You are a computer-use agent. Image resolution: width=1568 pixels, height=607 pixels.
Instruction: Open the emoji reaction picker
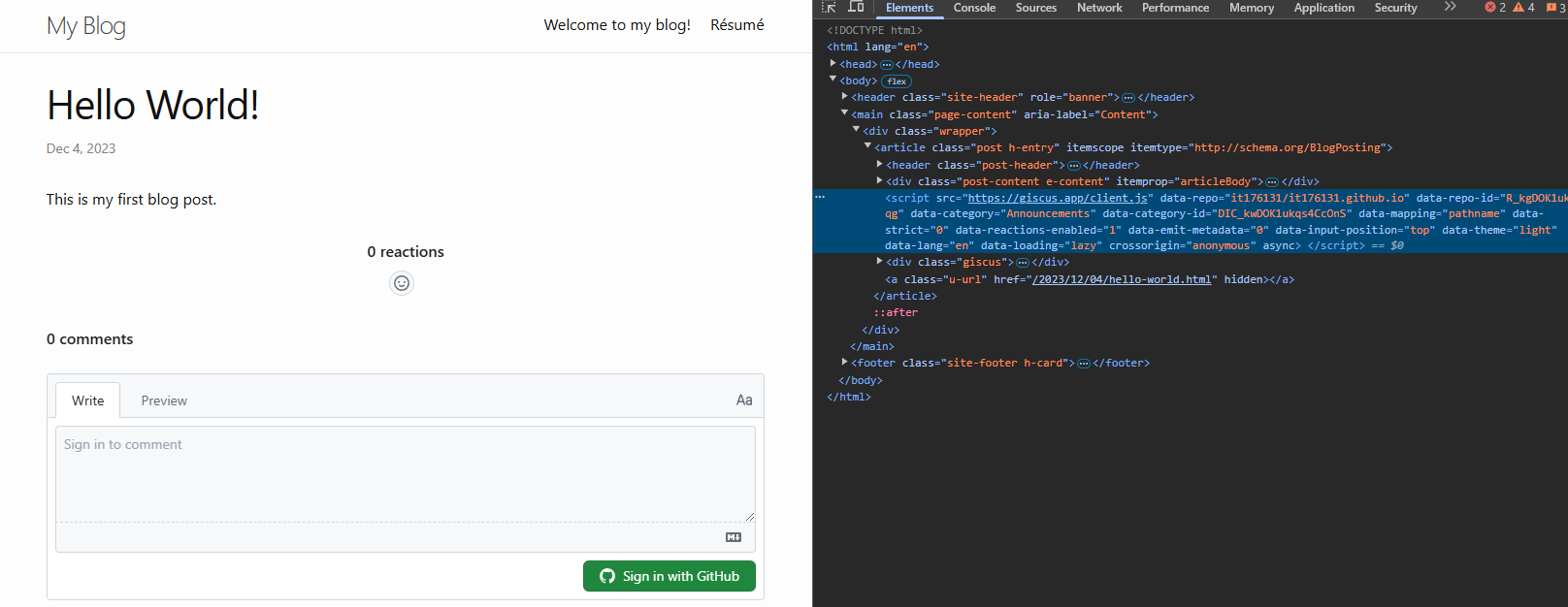click(402, 283)
